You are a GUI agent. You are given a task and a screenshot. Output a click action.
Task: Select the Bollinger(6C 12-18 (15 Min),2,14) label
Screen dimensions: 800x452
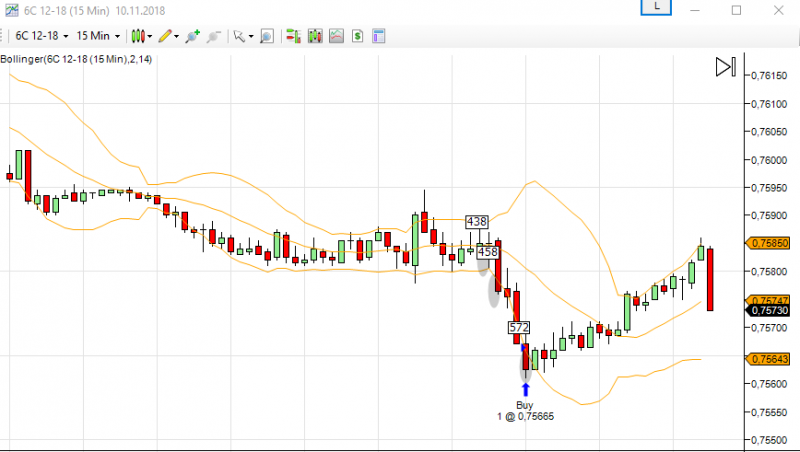pyautogui.click(x=76, y=59)
